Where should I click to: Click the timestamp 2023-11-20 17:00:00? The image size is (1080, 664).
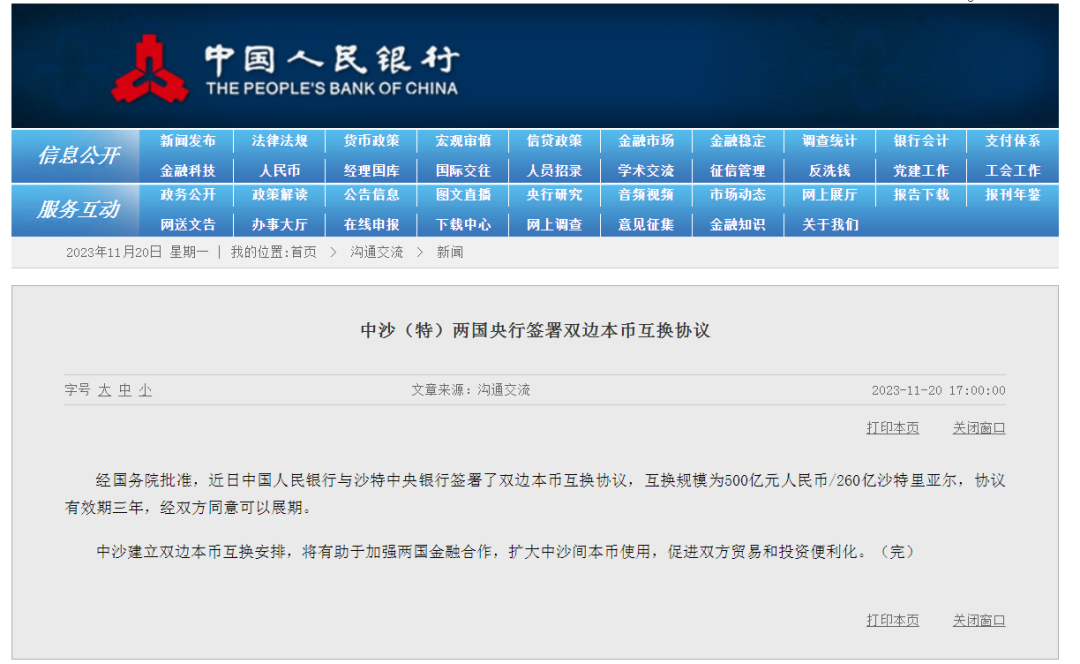pyautogui.click(x=938, y=391)
